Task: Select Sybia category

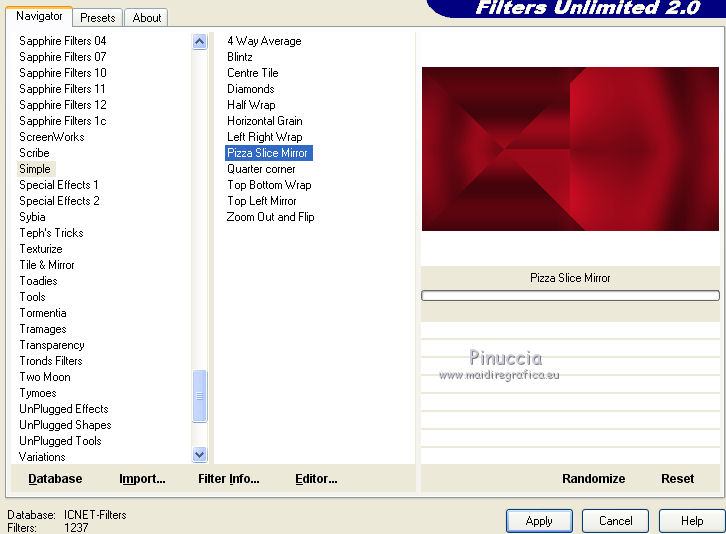Action: coord(32,217)
